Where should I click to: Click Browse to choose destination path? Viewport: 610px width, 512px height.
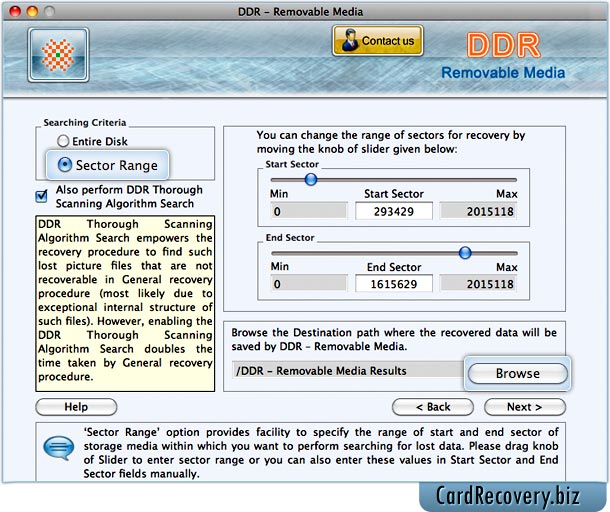517,373
